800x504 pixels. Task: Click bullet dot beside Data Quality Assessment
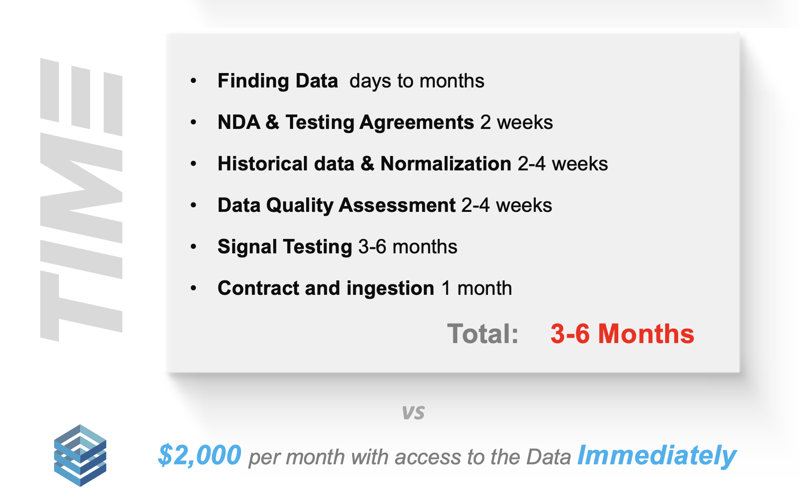(193, 205)
